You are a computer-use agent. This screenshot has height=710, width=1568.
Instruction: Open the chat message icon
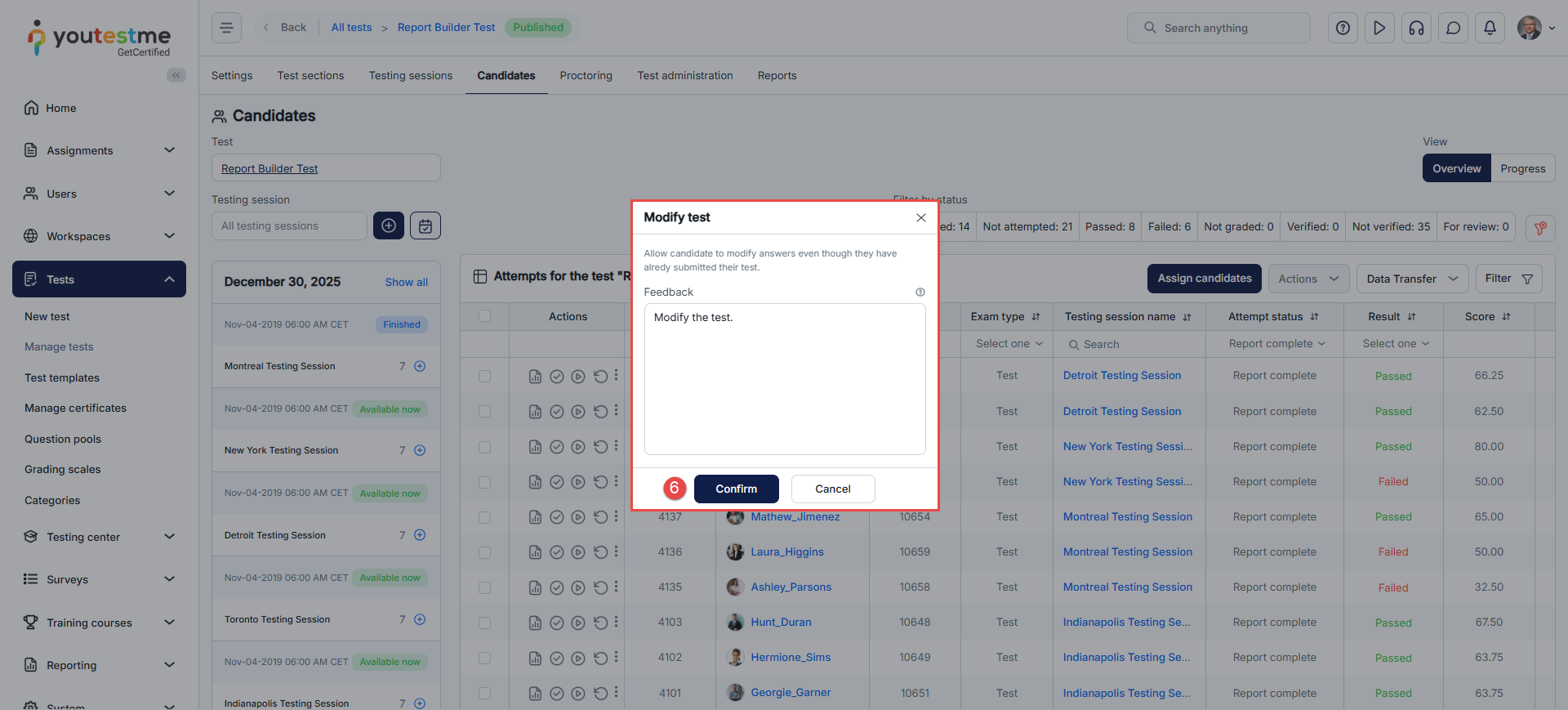[x=1453, y=28]
